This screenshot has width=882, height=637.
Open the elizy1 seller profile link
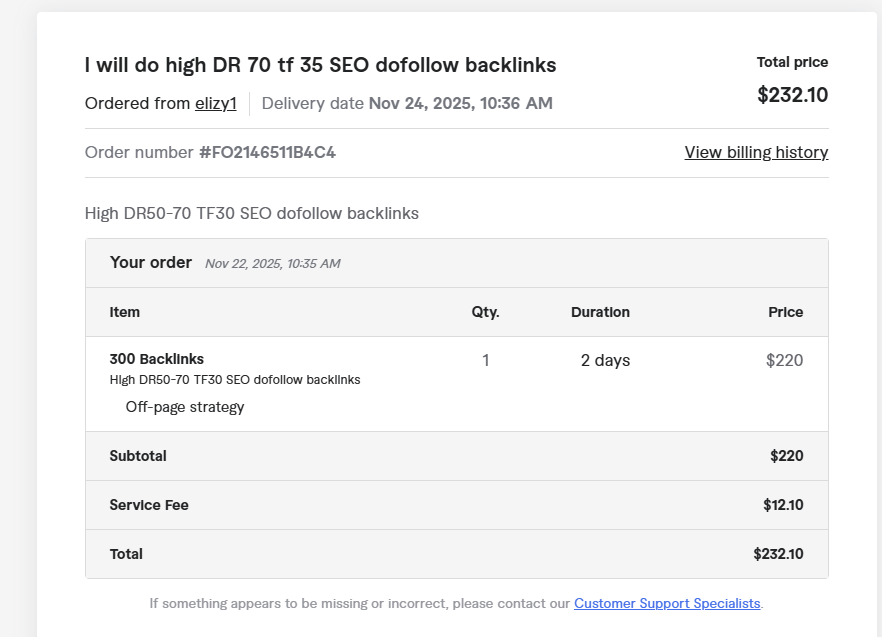pyautogui.click(x=215, y=103)
